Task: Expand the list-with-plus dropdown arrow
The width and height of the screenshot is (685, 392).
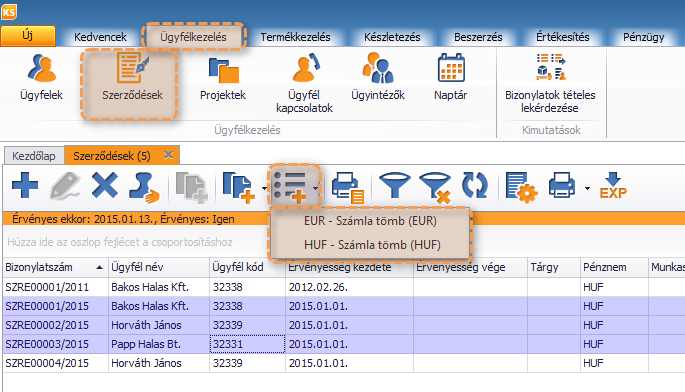Action: [315, 188]
